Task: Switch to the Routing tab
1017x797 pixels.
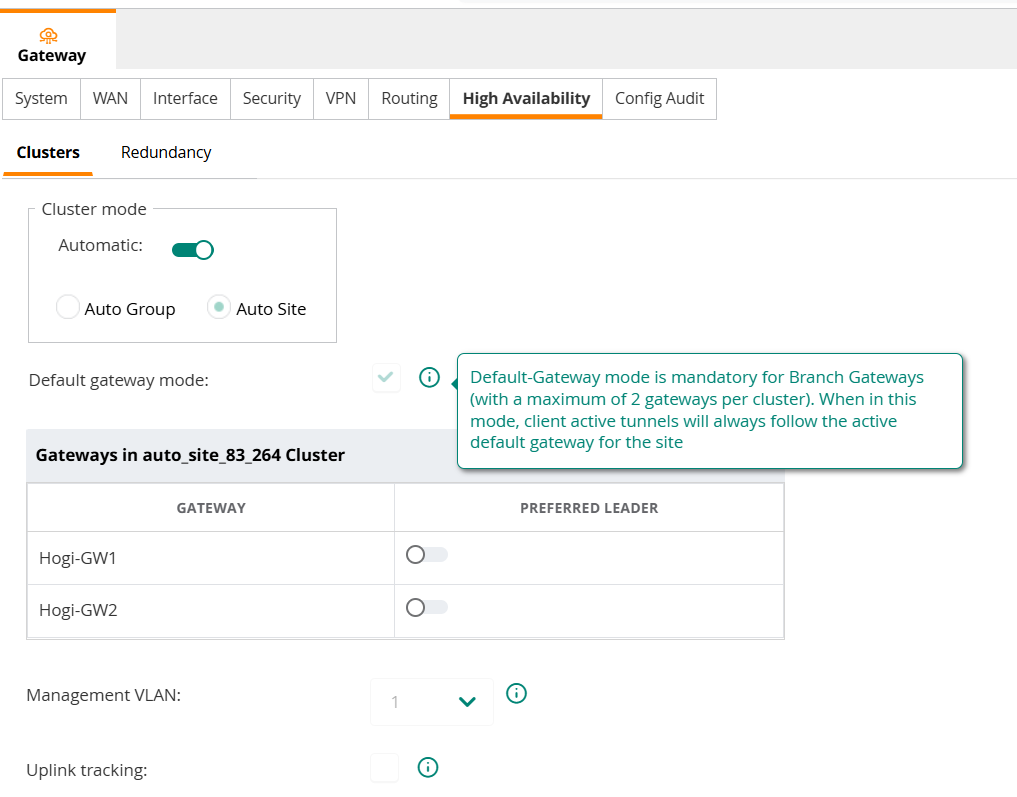Action: point(409,98)
